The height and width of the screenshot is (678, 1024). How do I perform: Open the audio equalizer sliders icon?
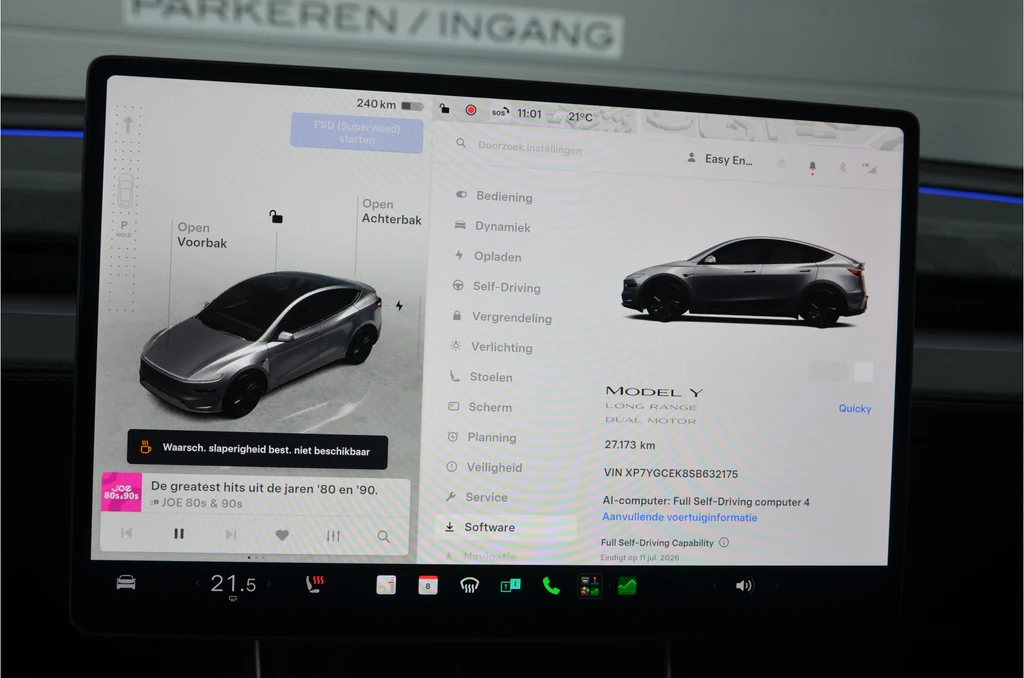tap(333, 536)
